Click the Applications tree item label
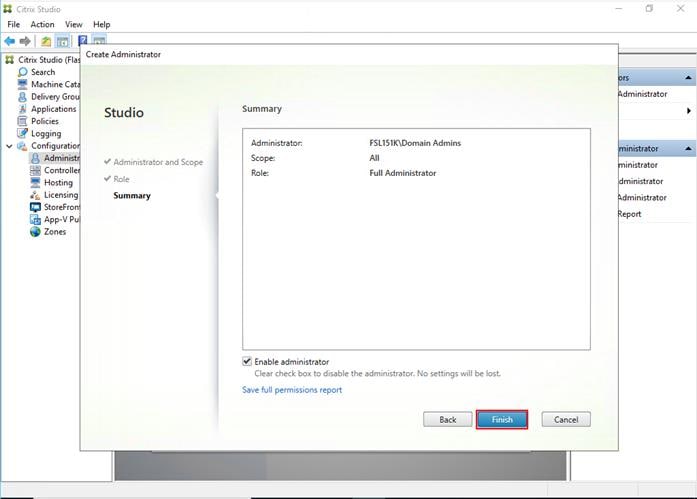The width and height of the screenshot is (697, 499). point(54,109)
